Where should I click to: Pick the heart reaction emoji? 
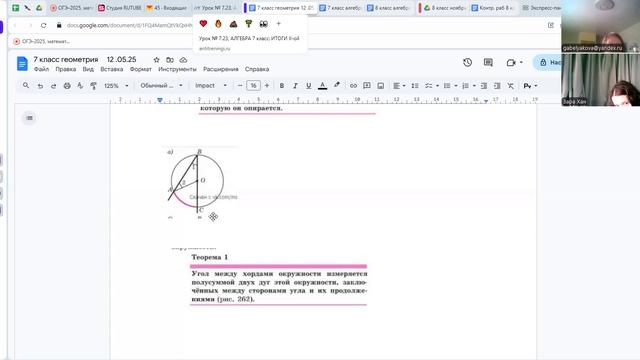pos(203,24)
